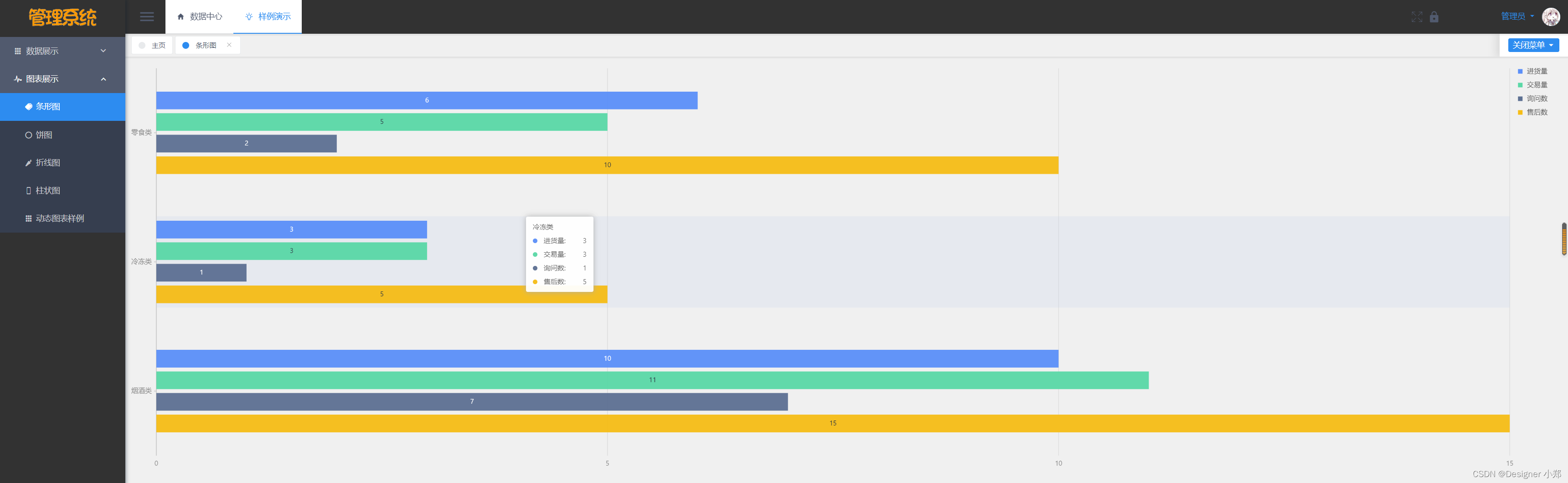Open the 管理员 user menu
Image resolution: width=1568 pixels, height=483 pixels.
click(1517, 16)
